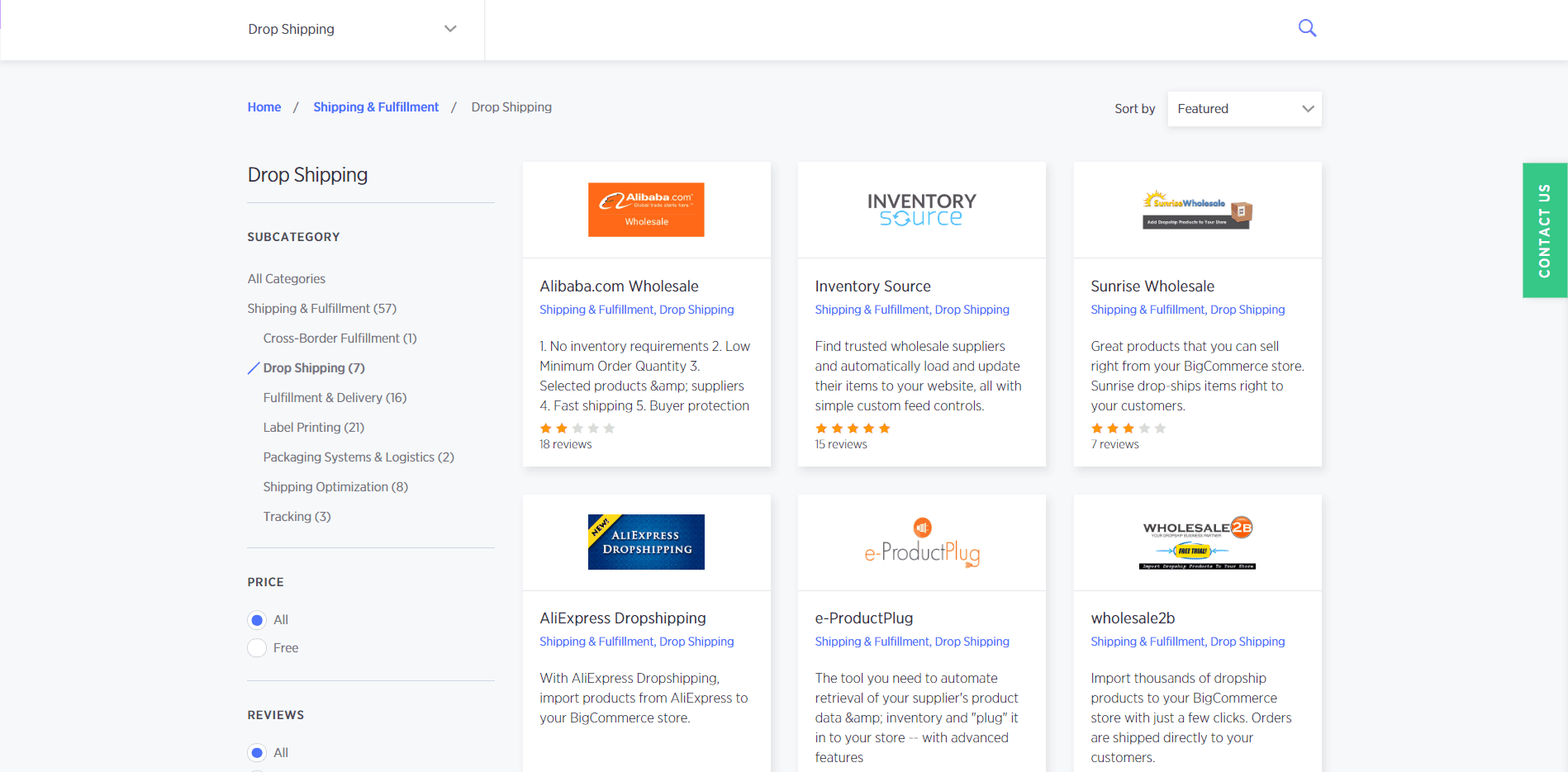
Task: Click the 15 reviews text
Action: pos(841,444)
